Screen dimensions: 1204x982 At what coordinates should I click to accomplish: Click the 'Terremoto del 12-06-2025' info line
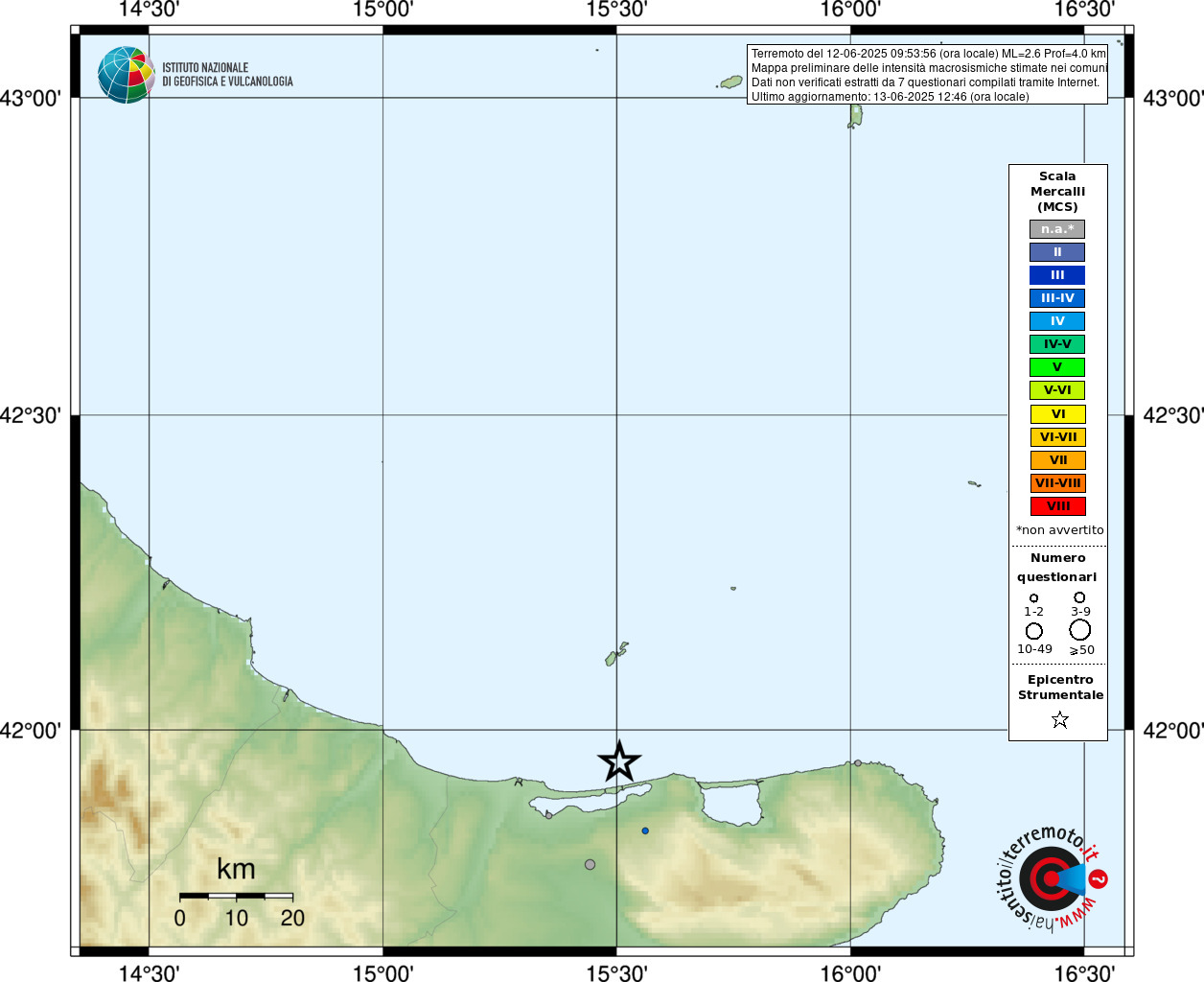pos(928,54)
